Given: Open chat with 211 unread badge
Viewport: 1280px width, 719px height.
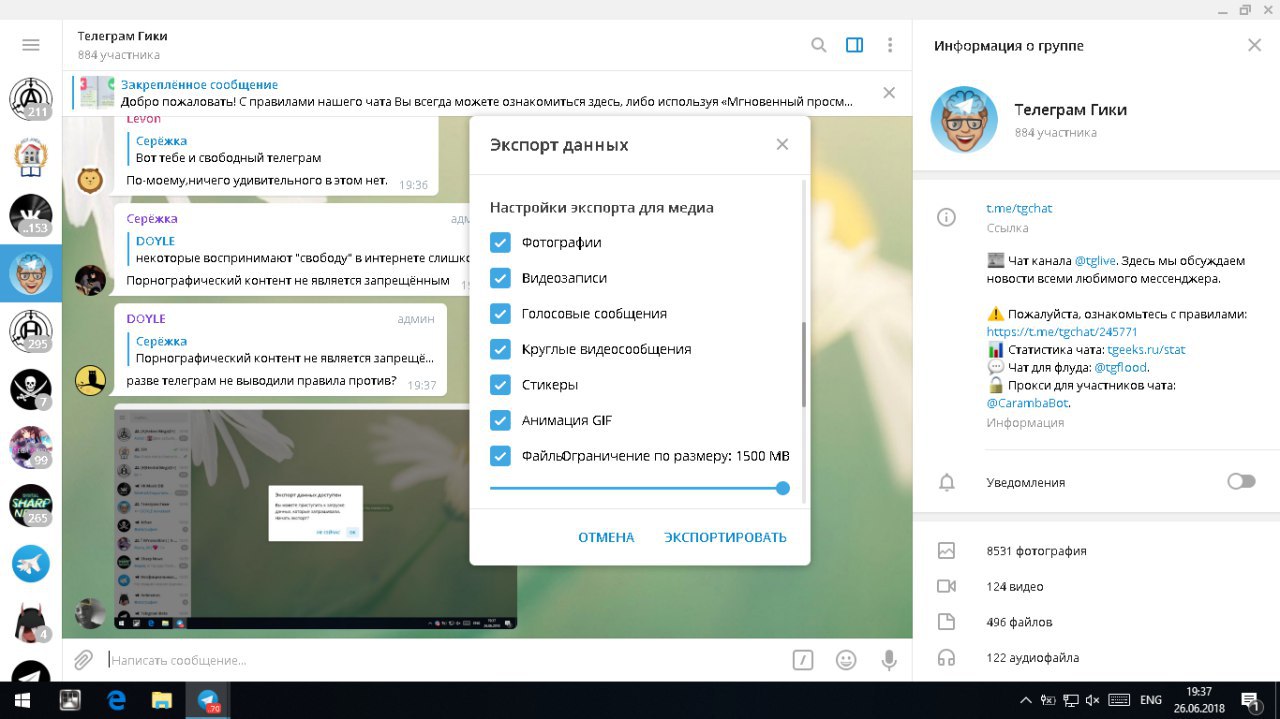Looking at the screenshot, I should pyautogui.click(x=30, y=98).
